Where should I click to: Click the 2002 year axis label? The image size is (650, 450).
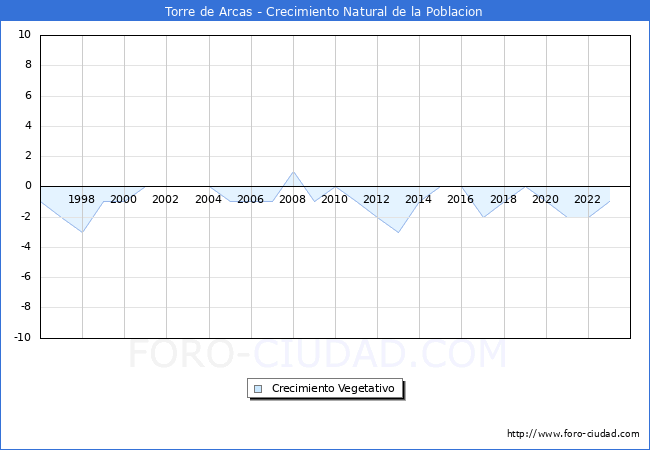point(166,199)
